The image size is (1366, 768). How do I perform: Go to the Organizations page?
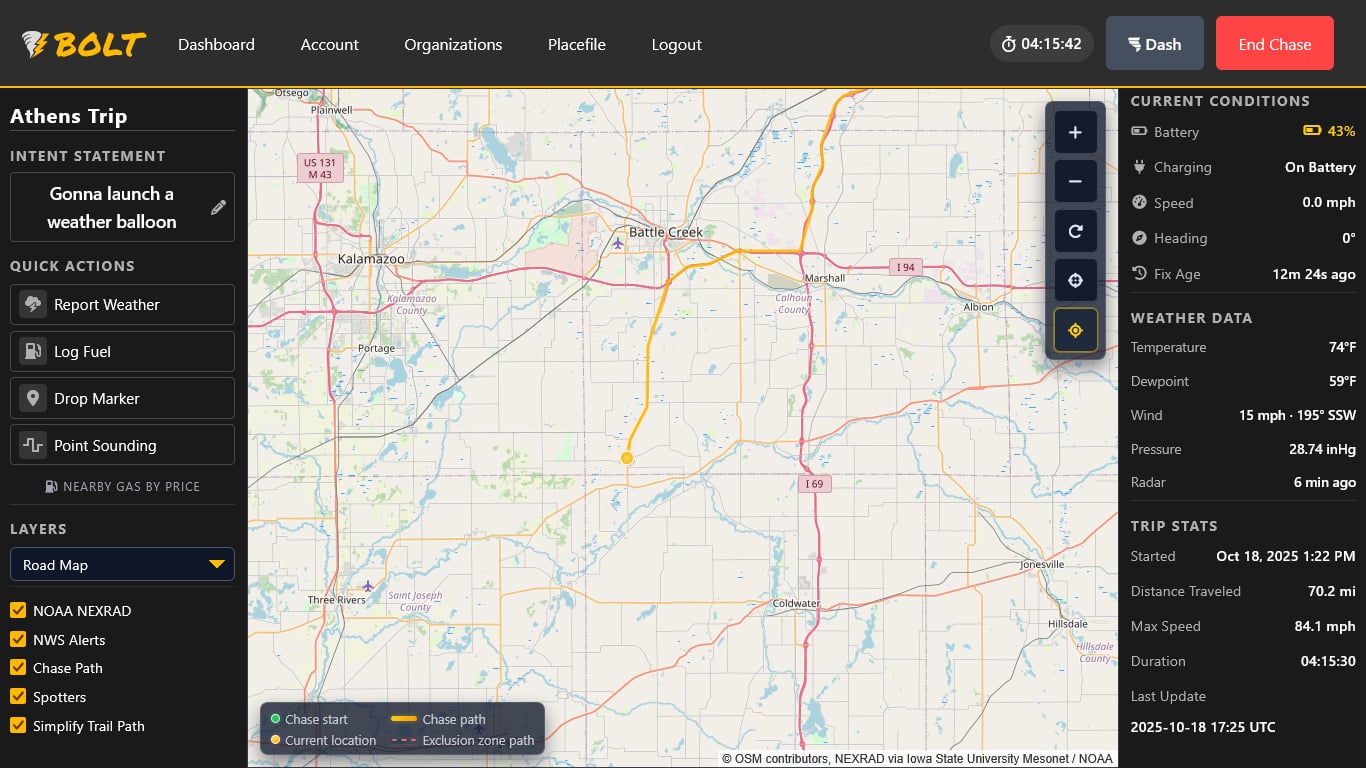453,44
